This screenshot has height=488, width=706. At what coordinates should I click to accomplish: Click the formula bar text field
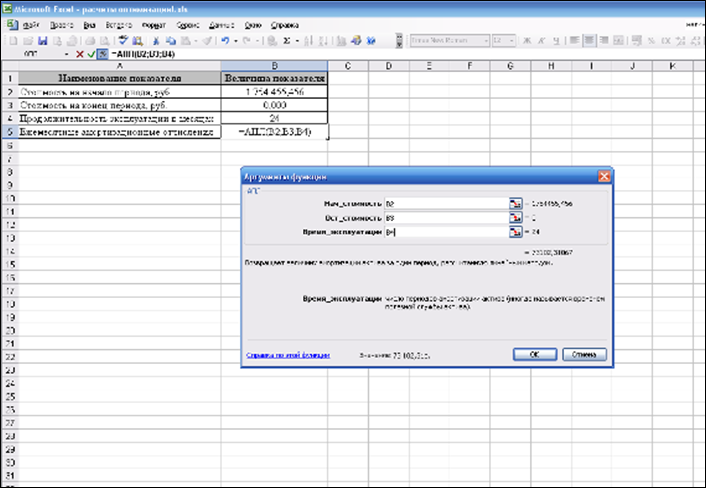(x=405, y=54)
